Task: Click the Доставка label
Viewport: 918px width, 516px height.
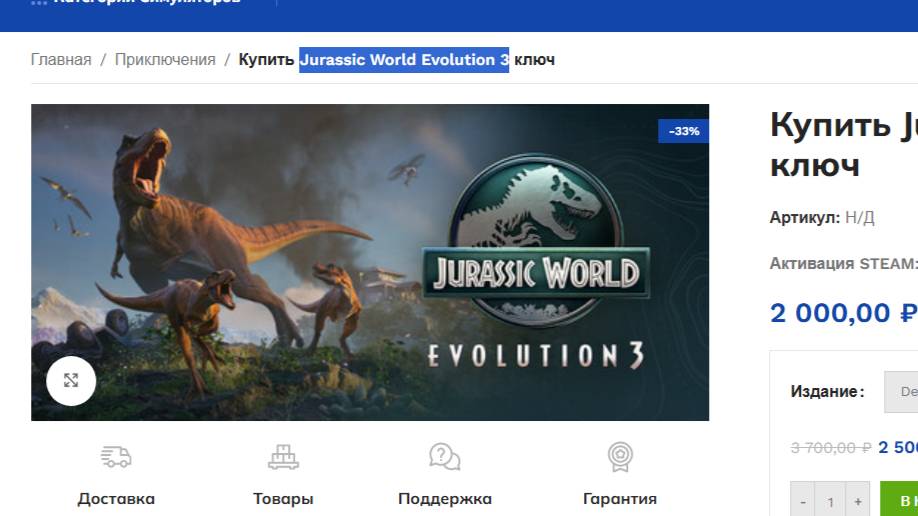Action: (x=116, y=499)
